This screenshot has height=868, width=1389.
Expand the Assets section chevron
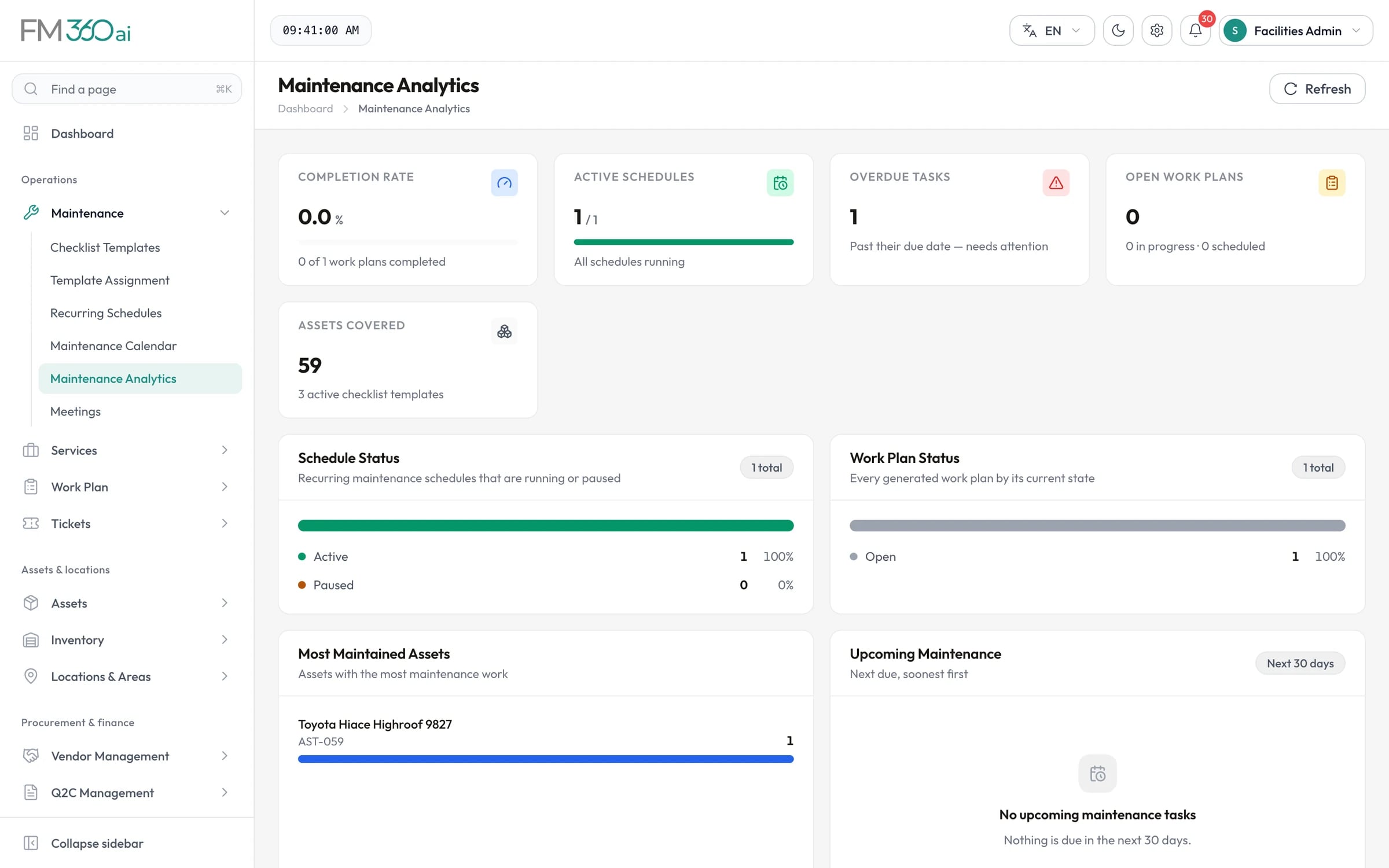(x=225, y=603)
